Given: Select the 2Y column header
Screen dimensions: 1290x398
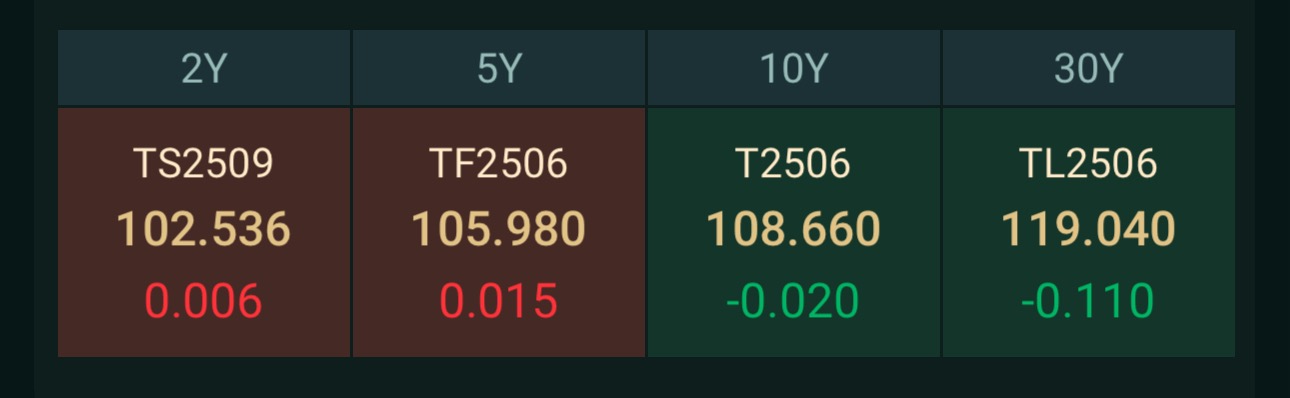Looking at the screenshot, I should (204, 68).
